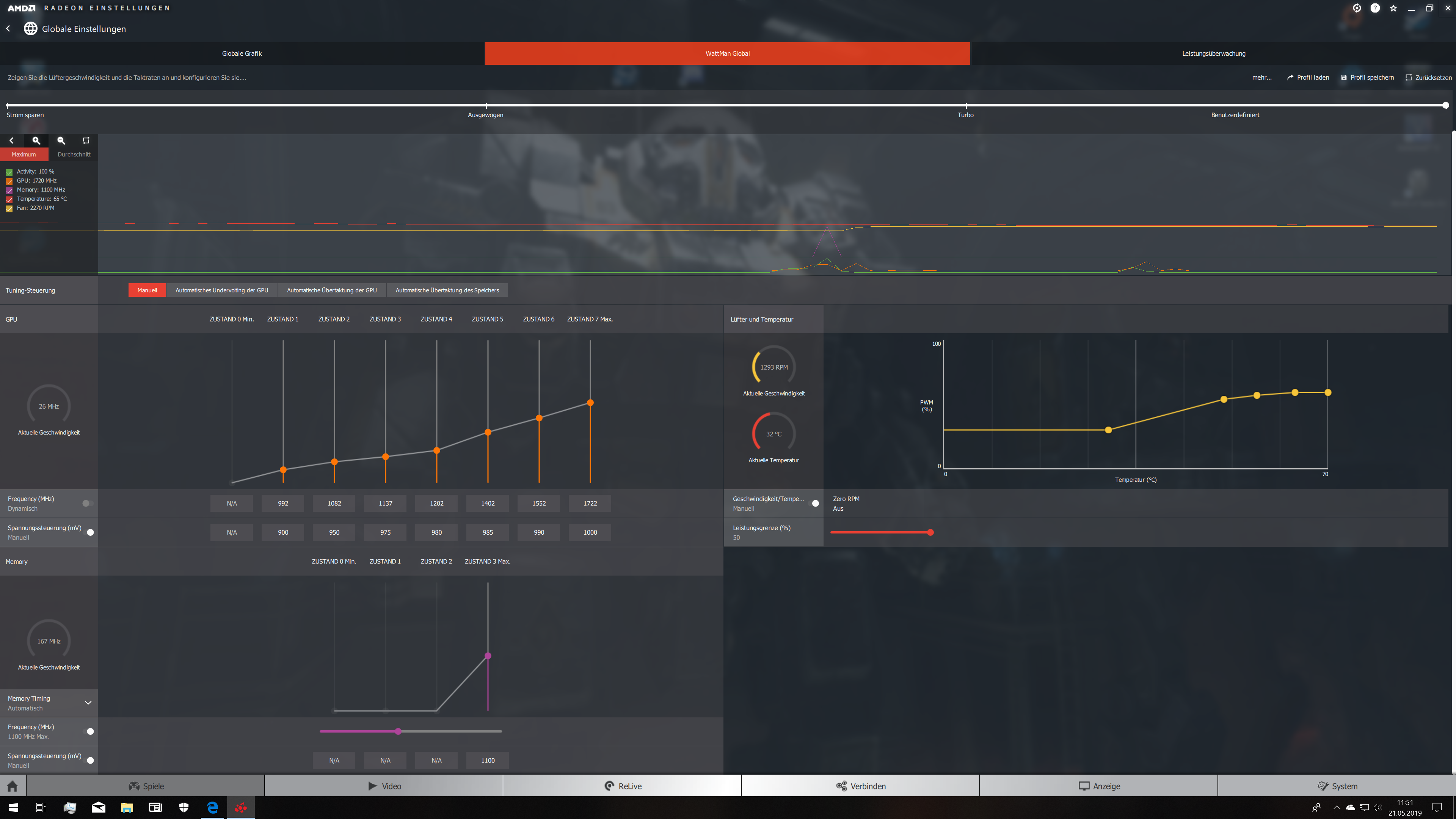Toggle GPU Spannungssteuerung manual switch
The width and height of the screenshot is (1456, 819).
(x=89, y=532)
